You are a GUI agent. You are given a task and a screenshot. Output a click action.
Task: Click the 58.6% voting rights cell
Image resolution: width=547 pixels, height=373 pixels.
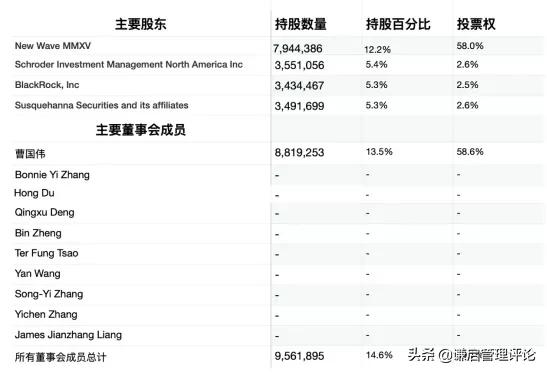coord(470,152)
